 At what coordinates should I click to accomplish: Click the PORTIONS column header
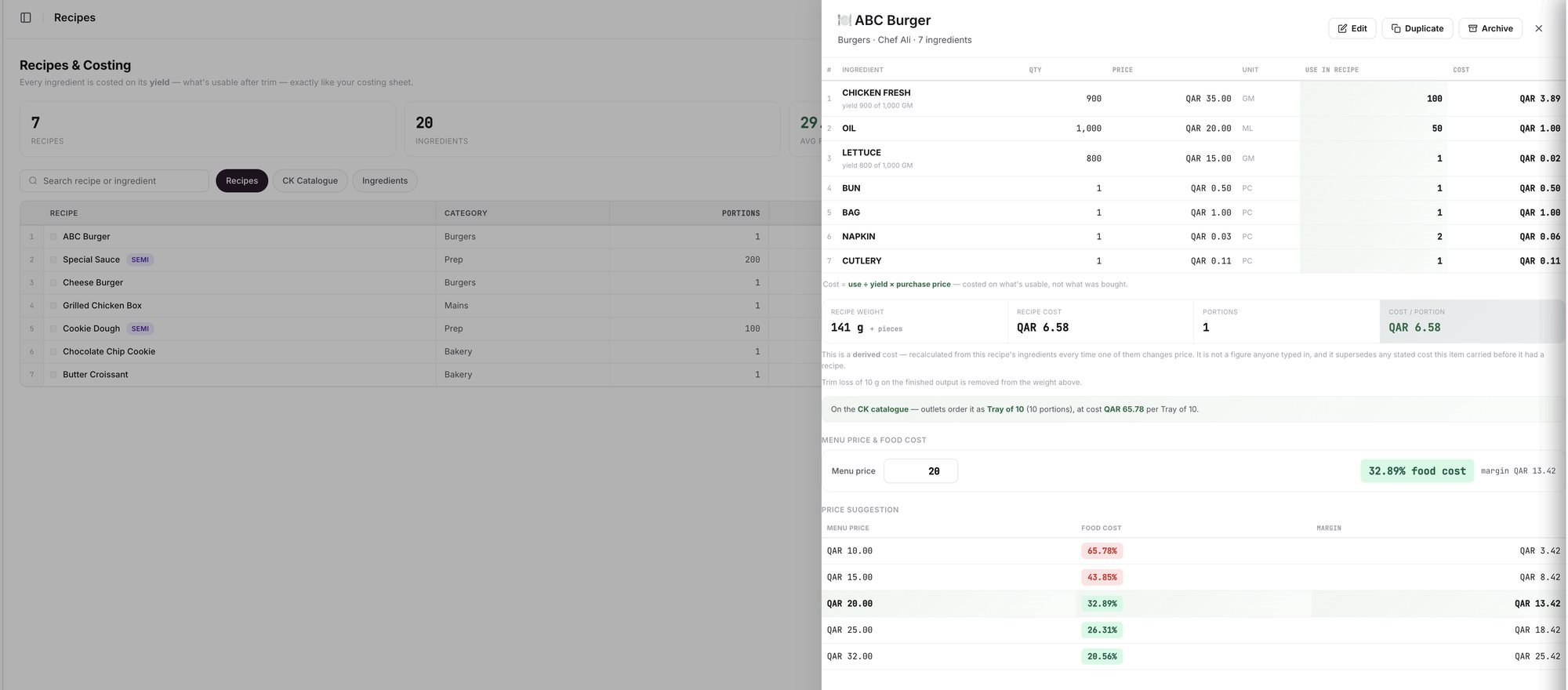pos(740,213)
